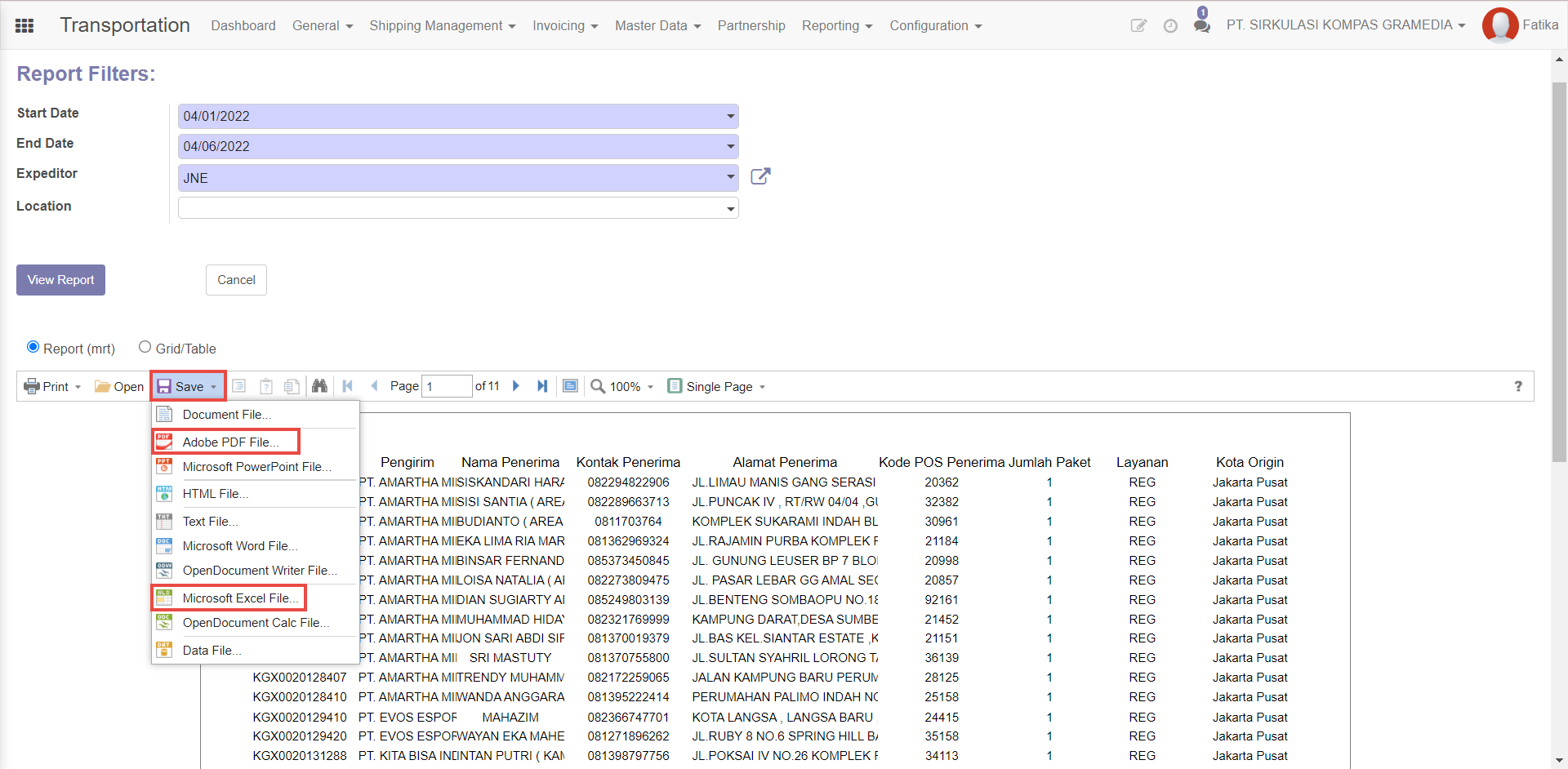Select the Report (mrt) radio option
The height and width of the screenshot is (769, 1568).
[x=33, y=347]
